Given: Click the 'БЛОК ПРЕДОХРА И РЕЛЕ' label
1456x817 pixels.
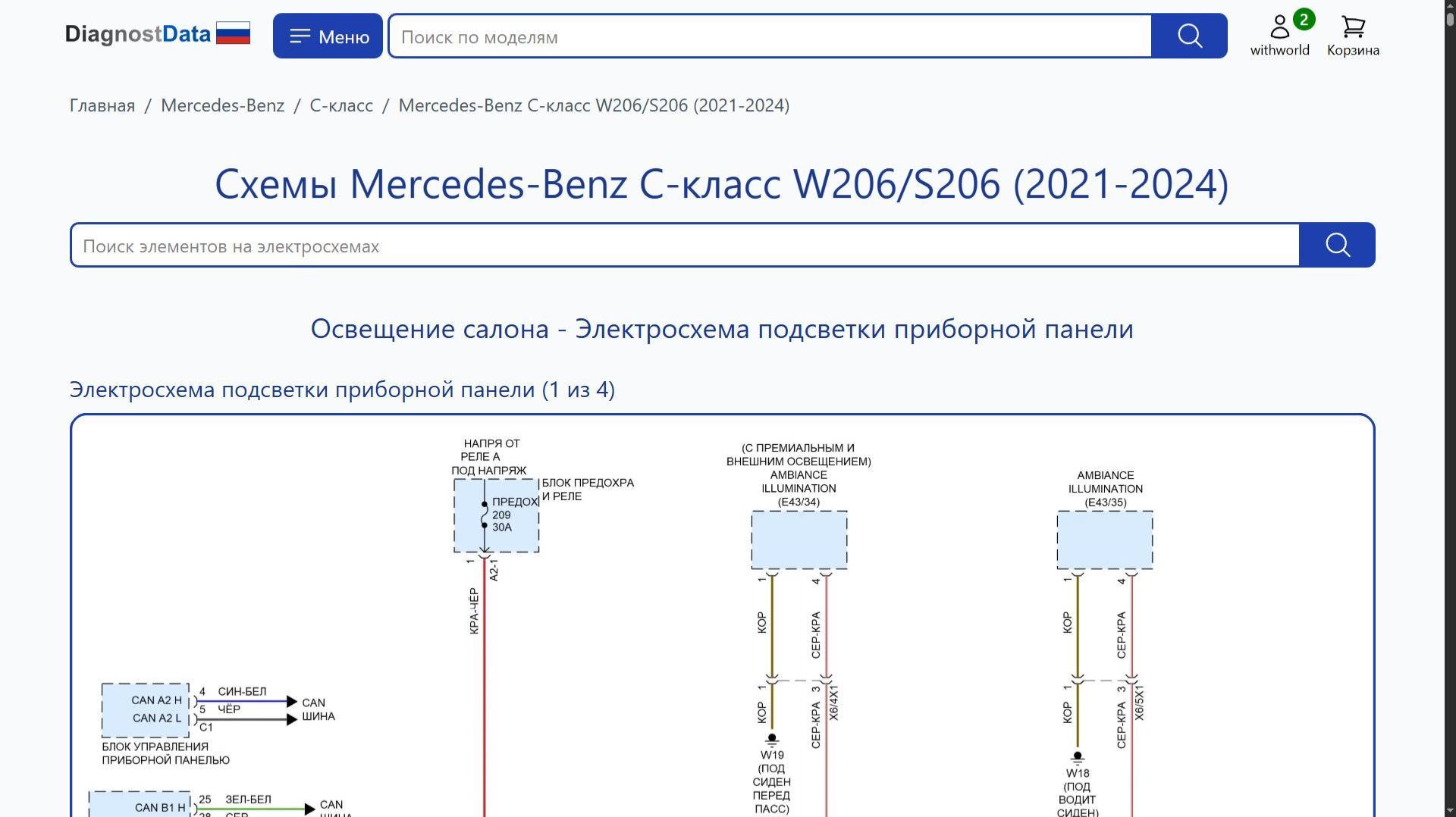Looking at the screenshot, I should coord(588,490).
